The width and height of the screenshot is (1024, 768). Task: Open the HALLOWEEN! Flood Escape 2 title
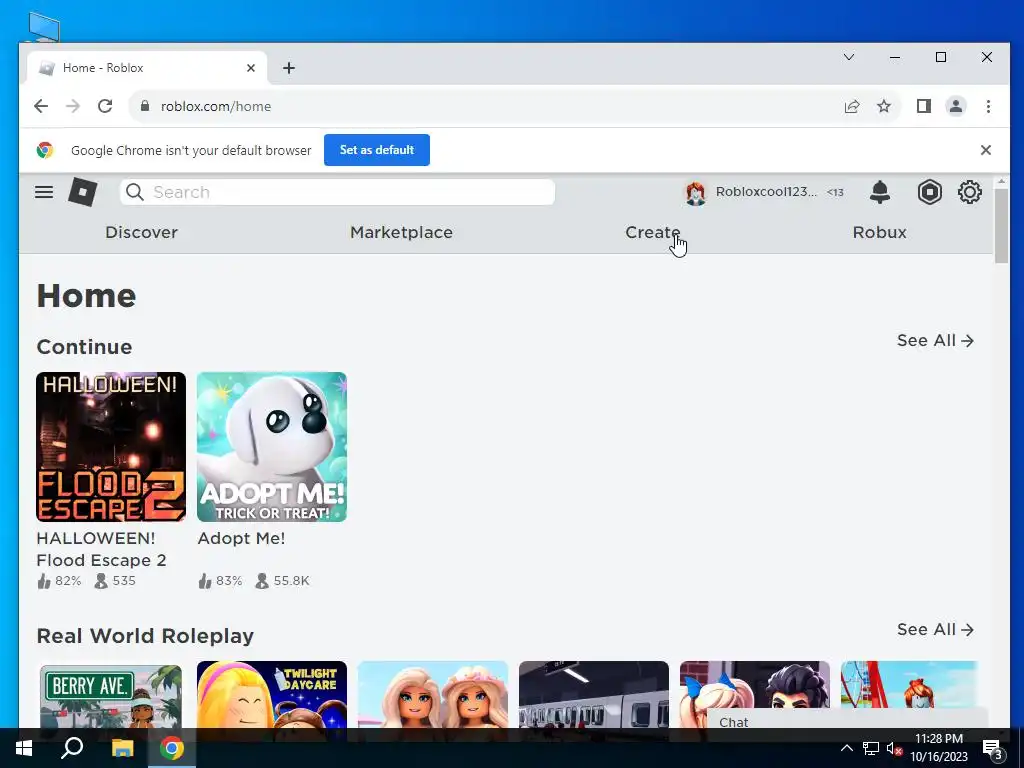(x=101, y=549)
